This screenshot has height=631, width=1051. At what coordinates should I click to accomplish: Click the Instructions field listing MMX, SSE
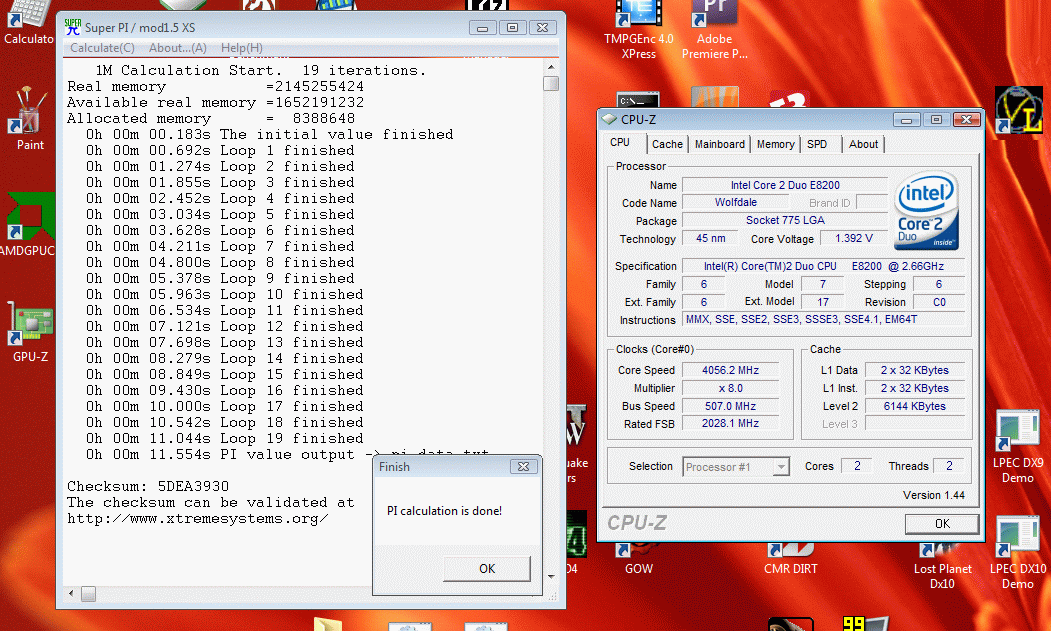click(823, 320)
